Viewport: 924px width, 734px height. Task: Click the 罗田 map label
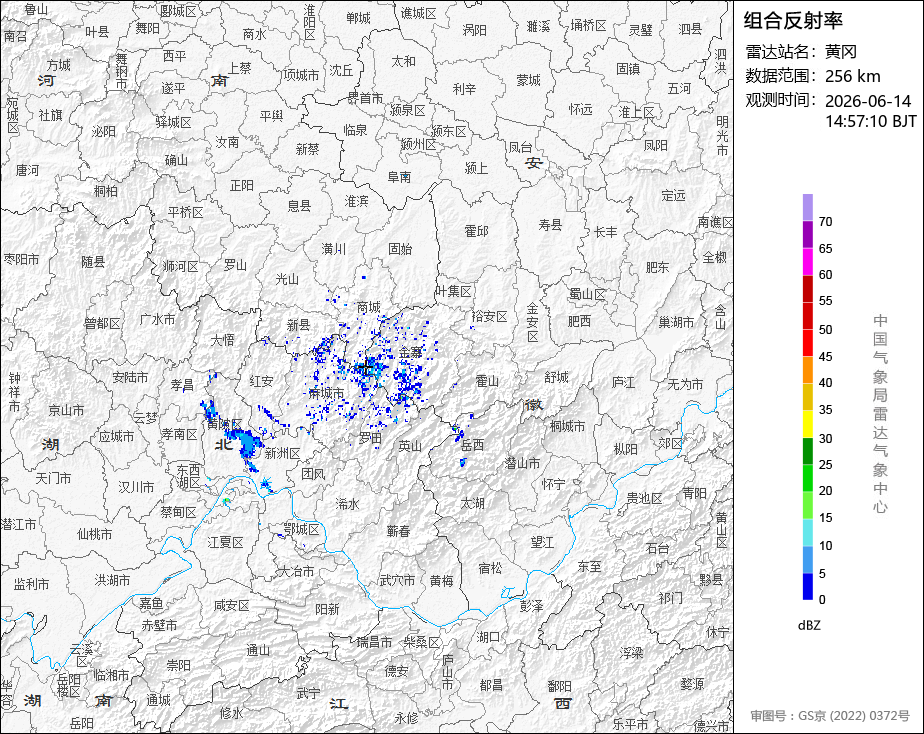click(371, 438)
